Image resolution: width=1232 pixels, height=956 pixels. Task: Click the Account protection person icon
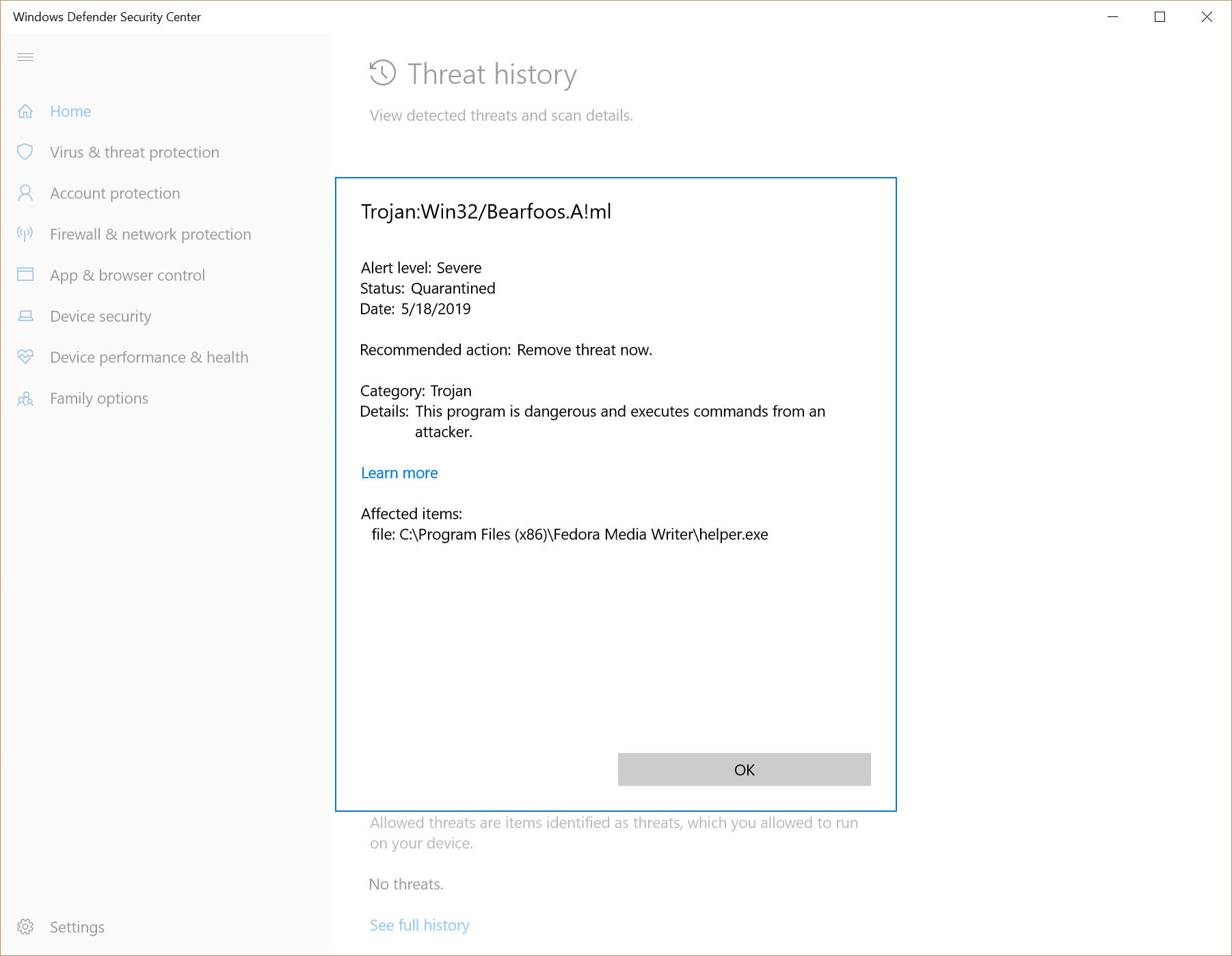(x=25, y=193)
